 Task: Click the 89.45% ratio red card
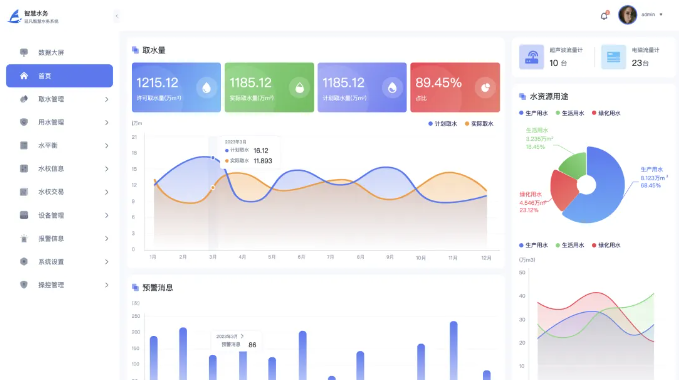(455, 87)
